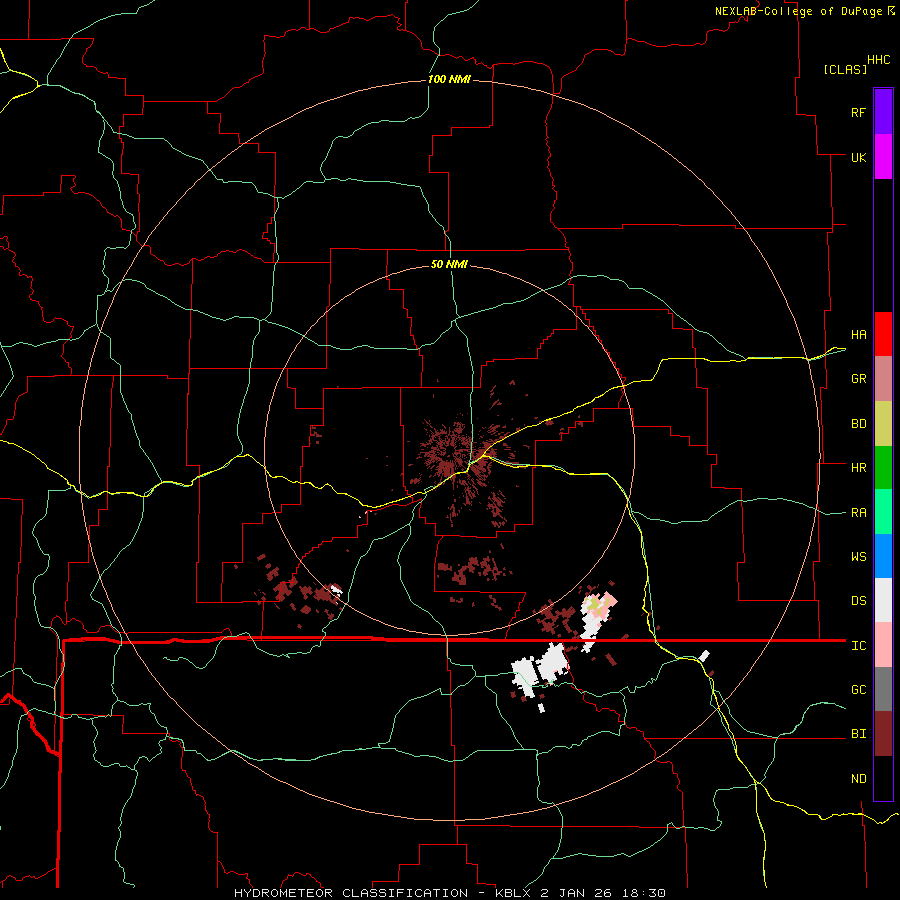This screenshot has width=900, height=900.
Task: Click the RF purple legend swatch
Action: [x=883, y=112]
